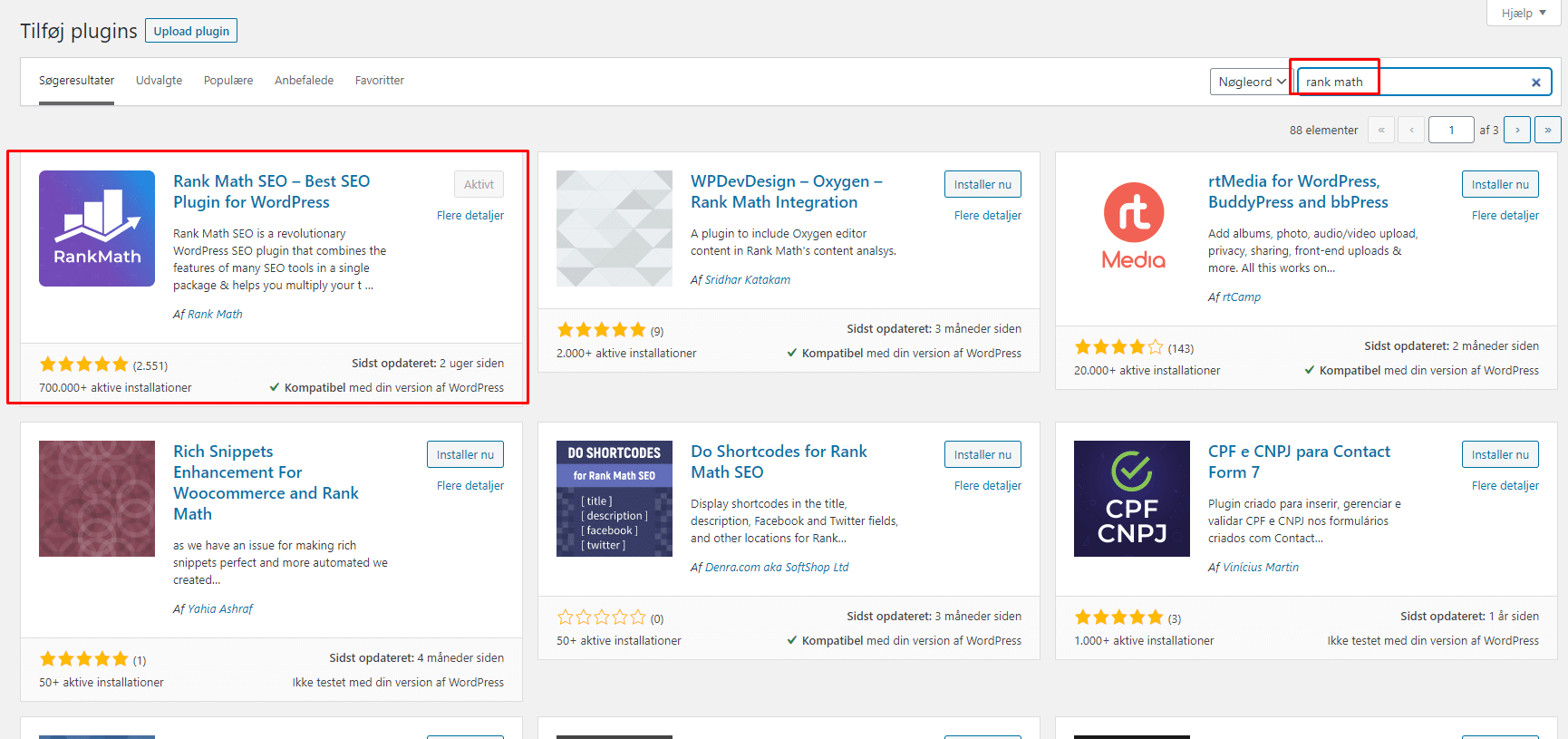Viewport: 1568px width, 739px height.
Task: Click the previous page single arrow
Action: pyautogui.click(x=1411, y=130)
